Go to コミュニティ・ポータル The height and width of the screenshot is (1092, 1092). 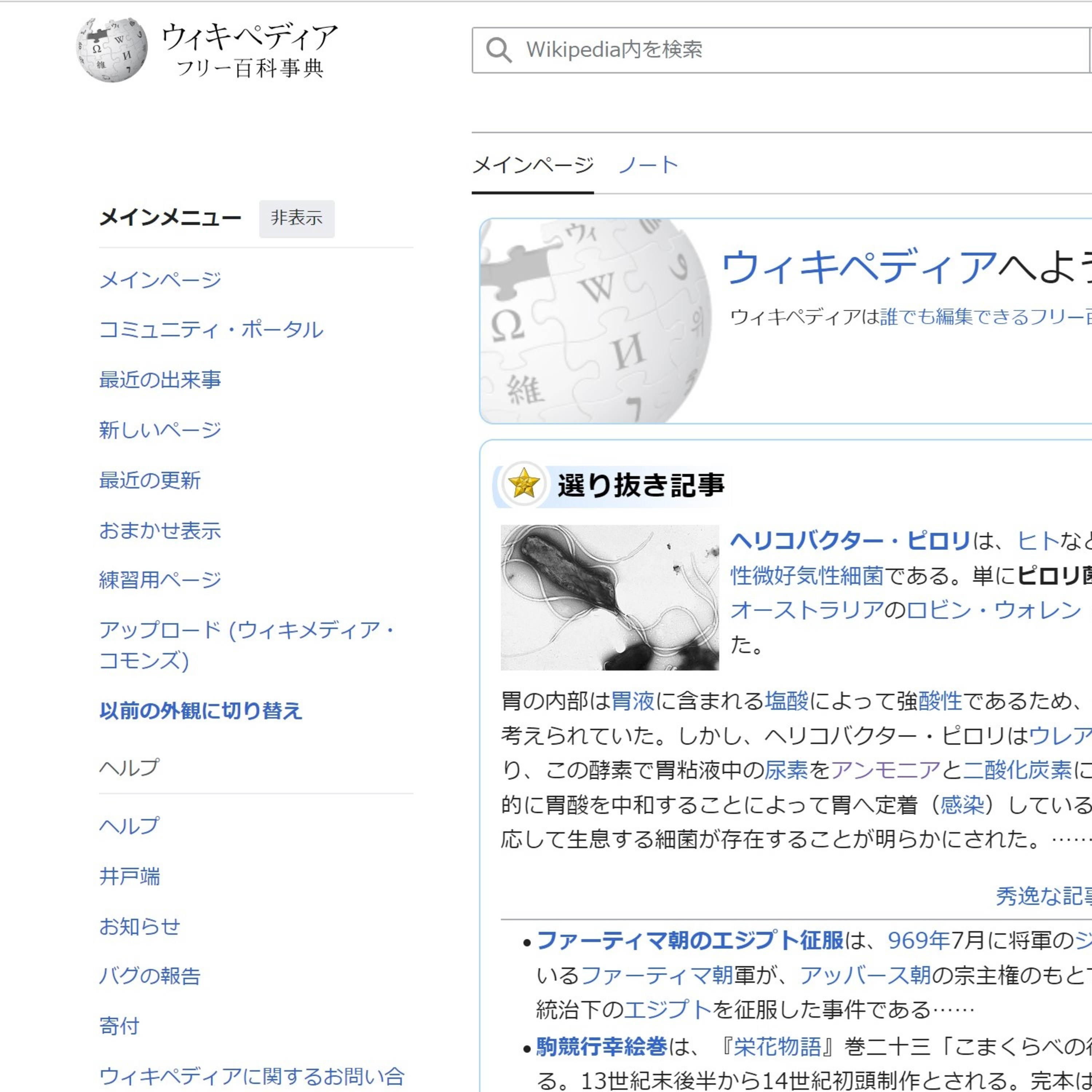pyautogui.click(x=211, y=329)
